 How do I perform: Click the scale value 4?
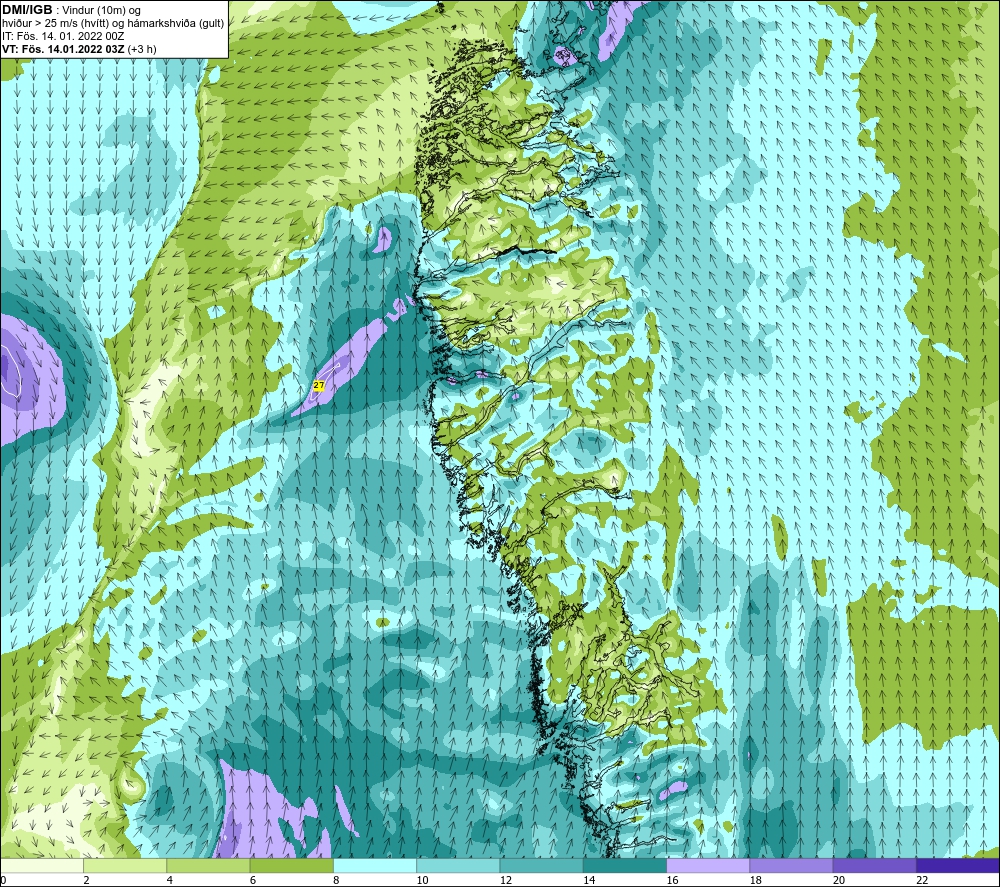coord(170,880)
